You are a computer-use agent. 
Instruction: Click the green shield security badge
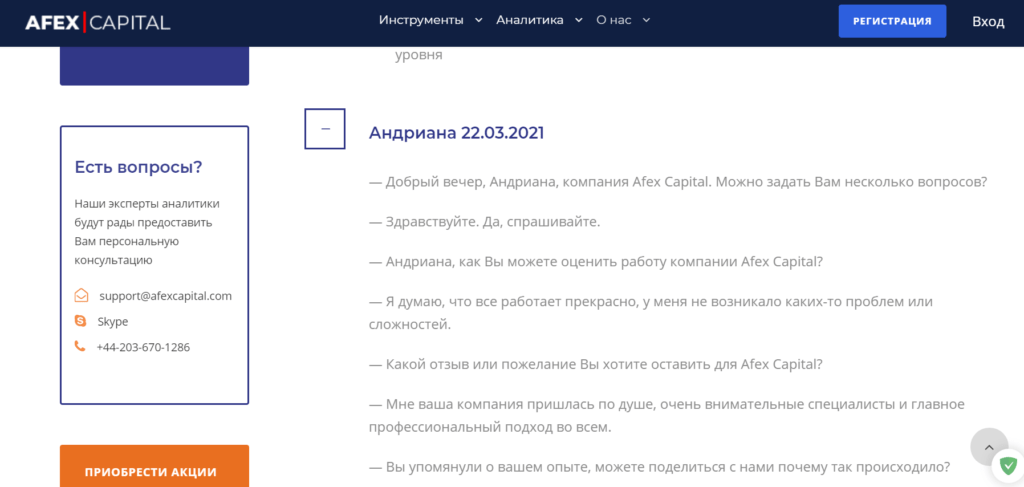pyautogui.click(x=1008, y=466)
